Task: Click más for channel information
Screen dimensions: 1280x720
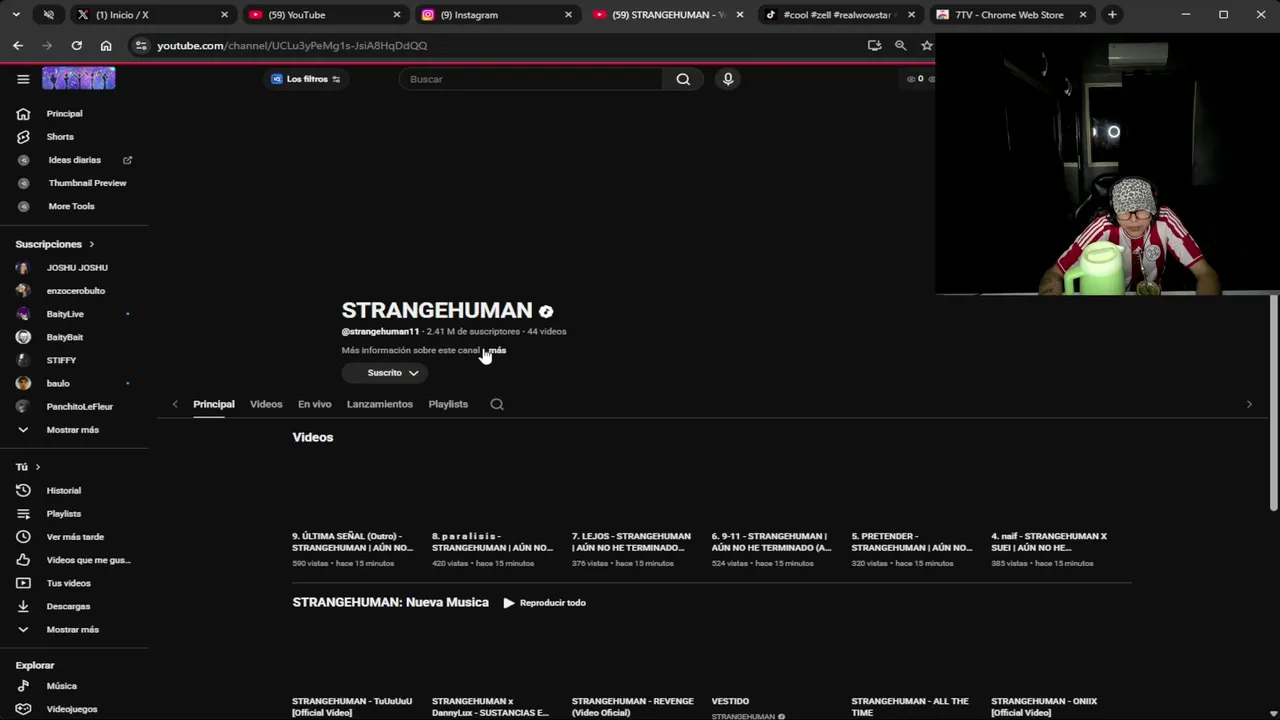Action: coord(497,351)
